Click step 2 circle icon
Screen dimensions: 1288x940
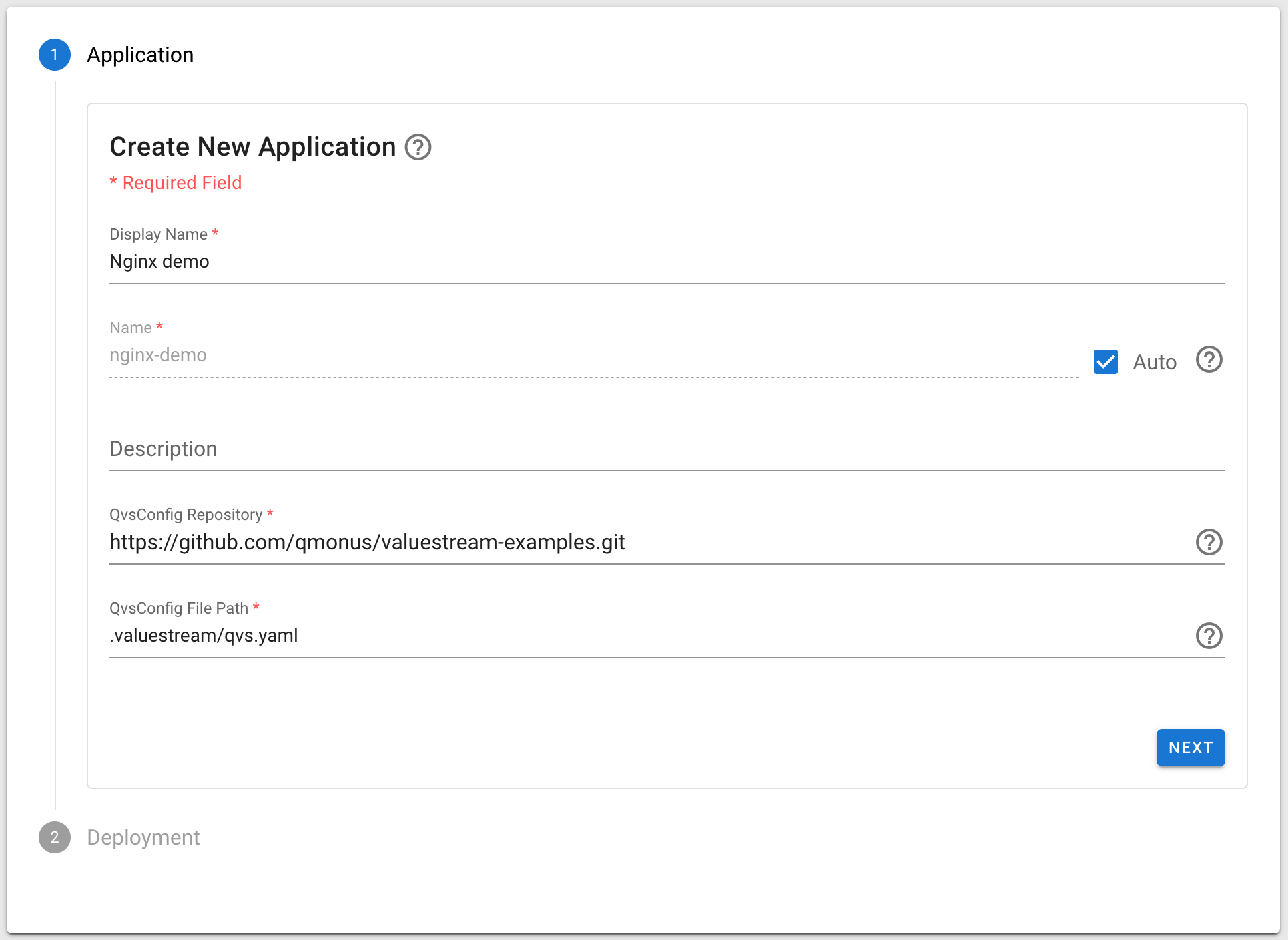point(55,837)
